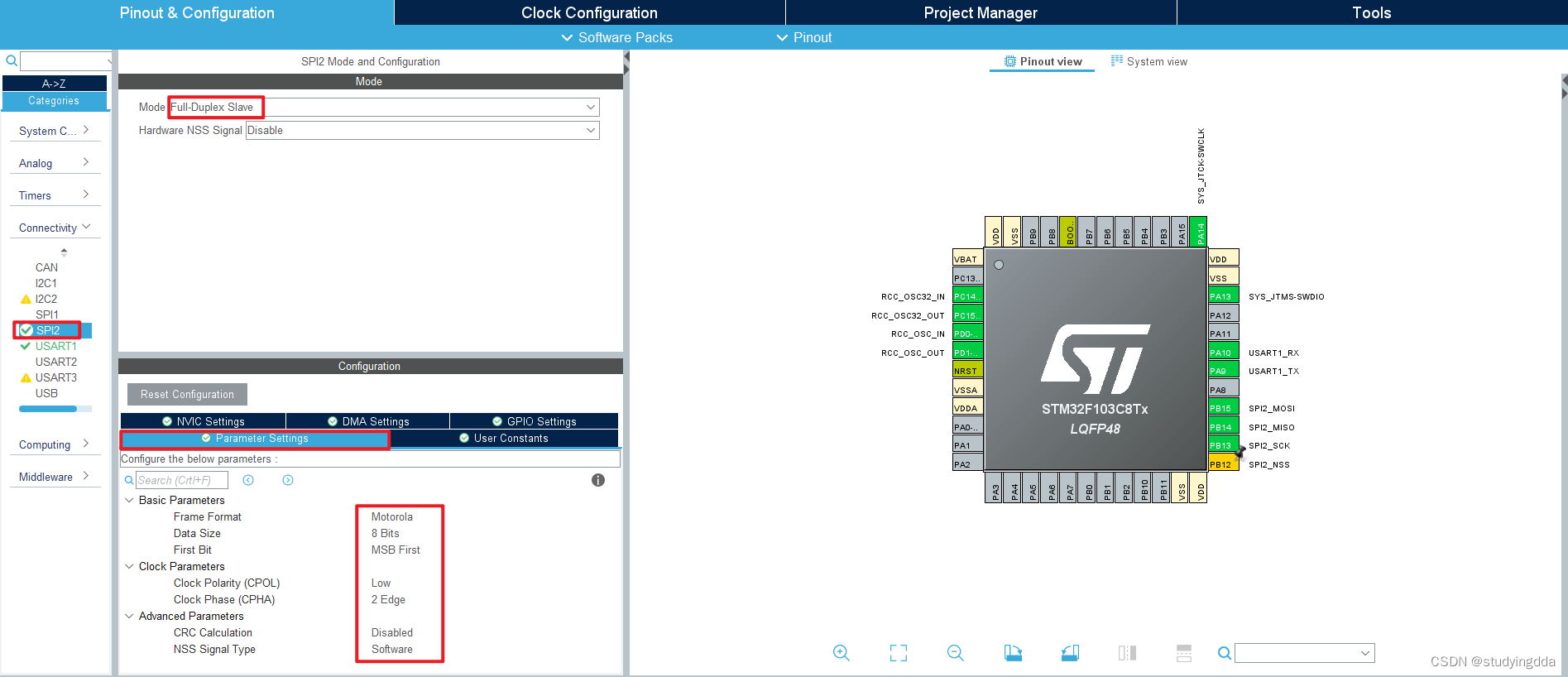This screenshot has height=677, width=1568.
Task: Open the NVIC Settings tab
Action: coord(204,421)
